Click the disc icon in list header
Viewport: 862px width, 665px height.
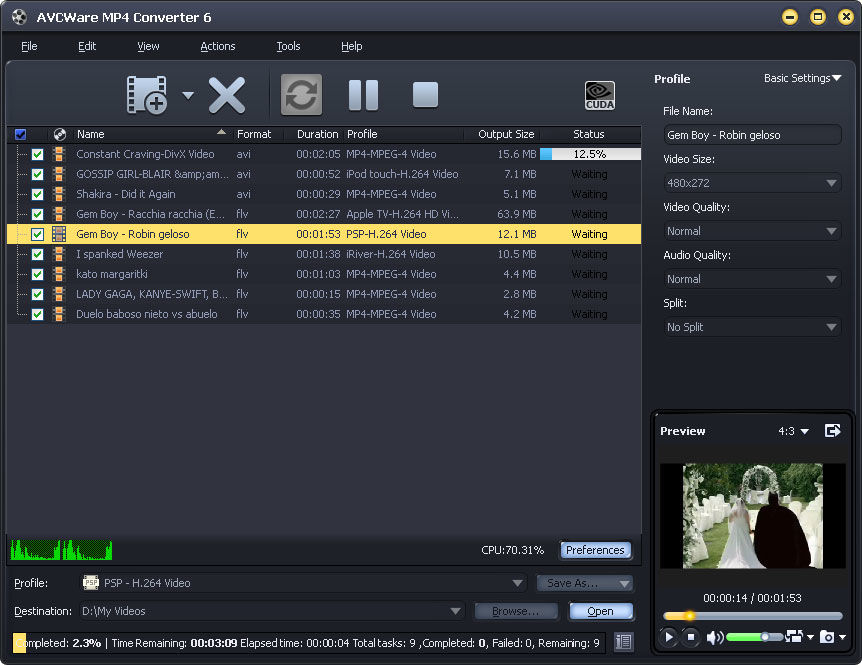click(x=60, y=134)
